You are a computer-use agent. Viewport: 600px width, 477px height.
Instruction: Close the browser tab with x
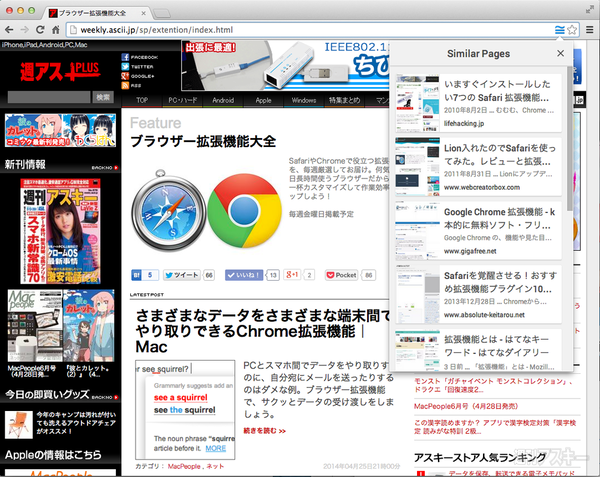coord(143,13)
